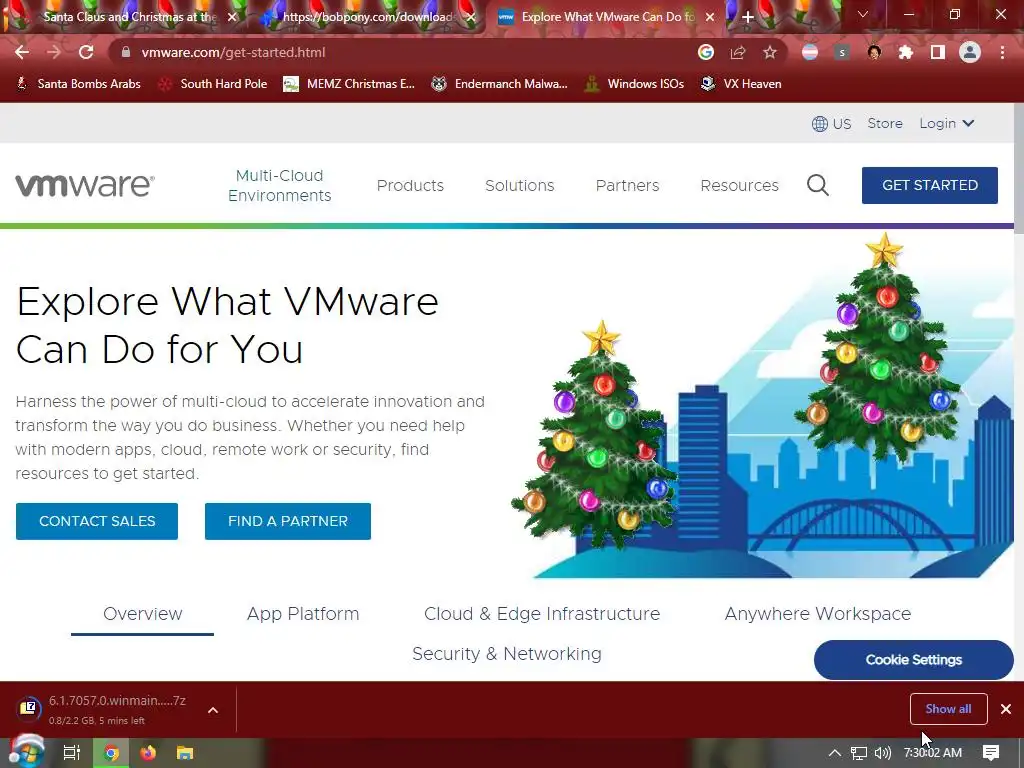Open the VMware site search magnifier

tap(818, 185)
